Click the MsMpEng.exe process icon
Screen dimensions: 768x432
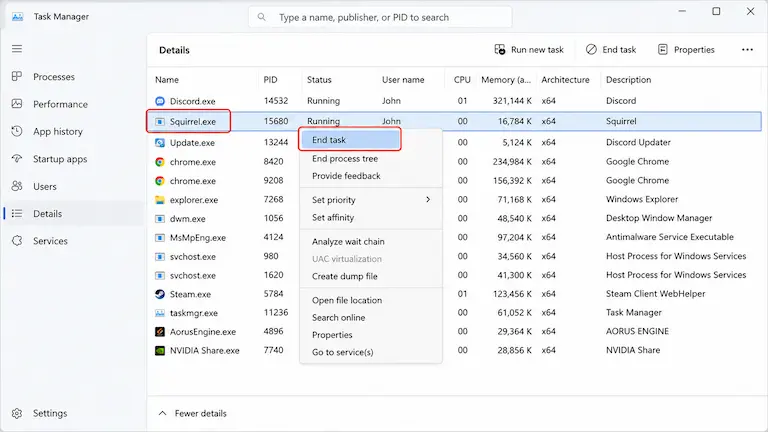[160, 238]
